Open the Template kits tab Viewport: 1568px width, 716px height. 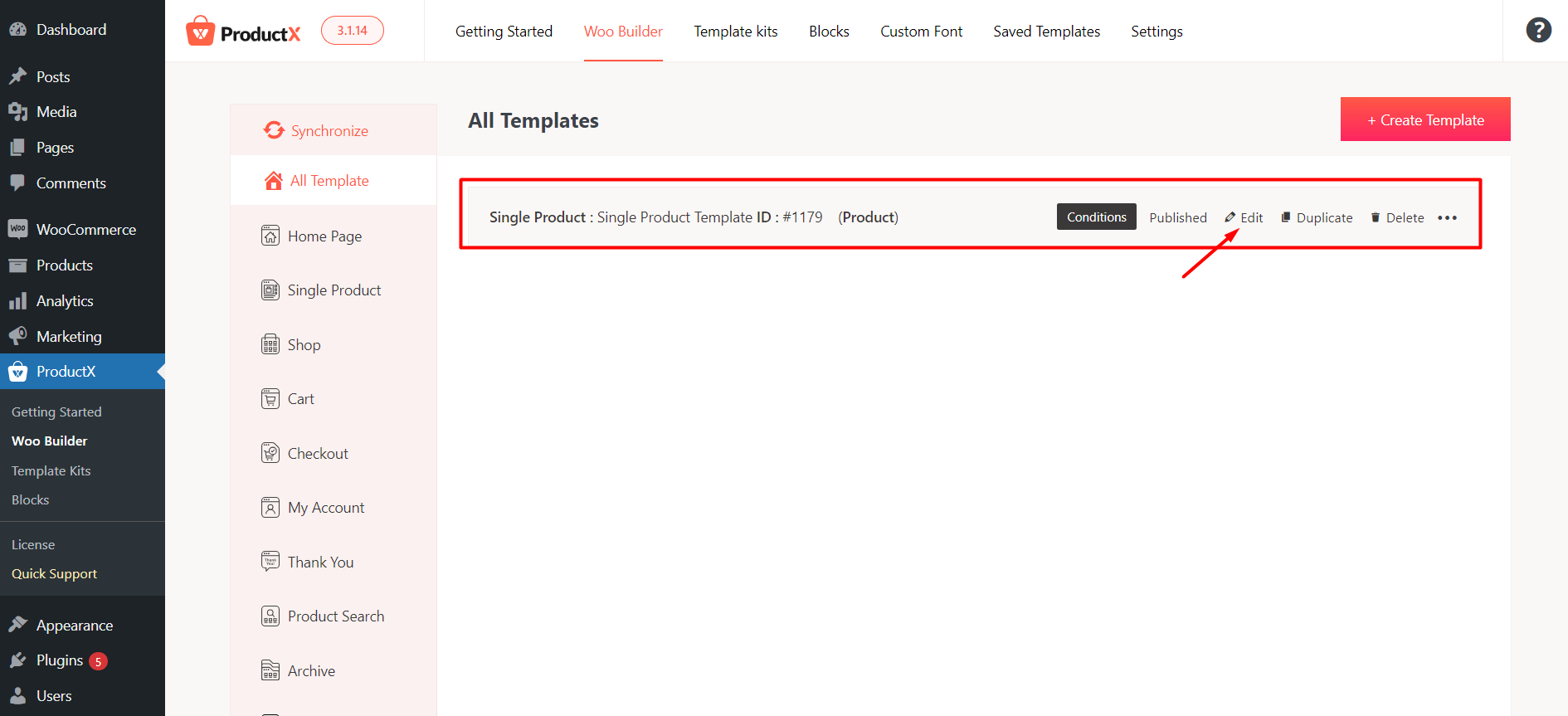click(736, 32)
